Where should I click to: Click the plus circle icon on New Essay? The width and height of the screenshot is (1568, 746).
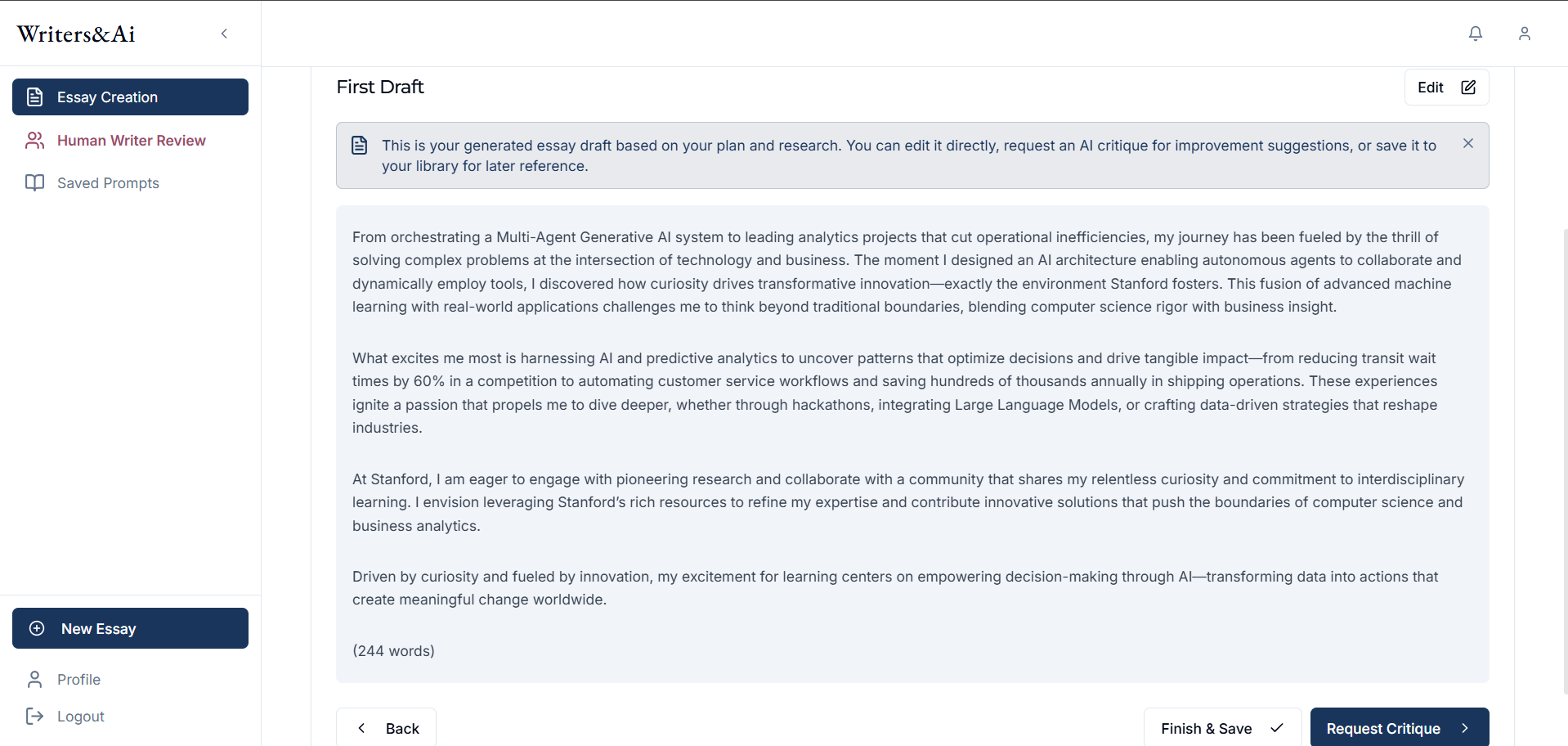[x=37, y=628]
